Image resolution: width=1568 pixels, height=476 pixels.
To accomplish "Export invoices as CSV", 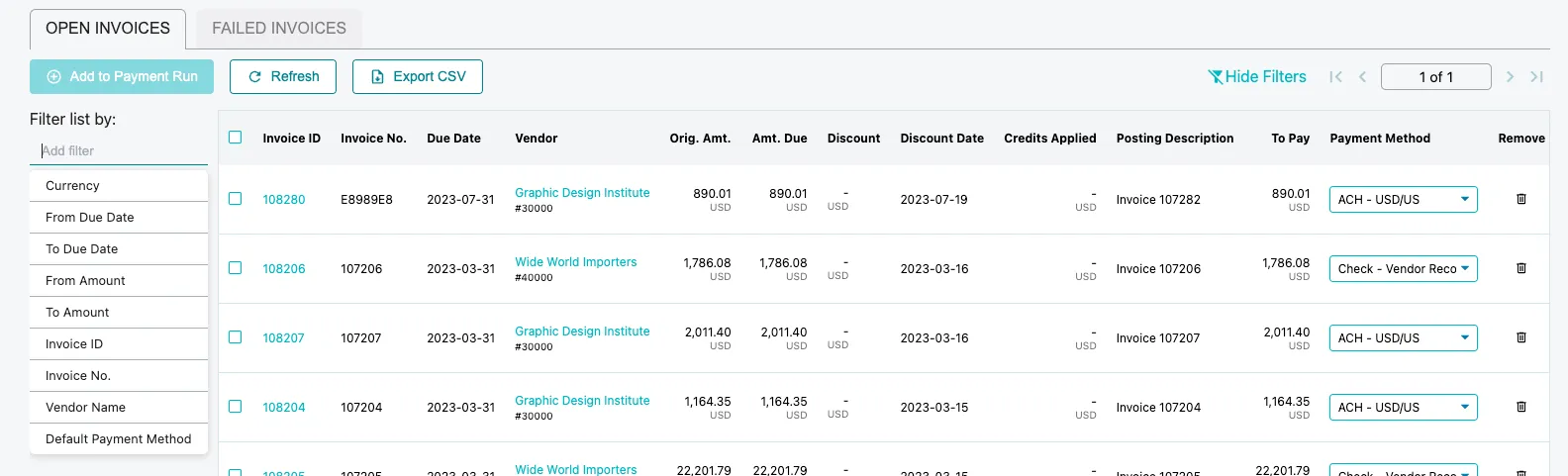I will (418, 76).
